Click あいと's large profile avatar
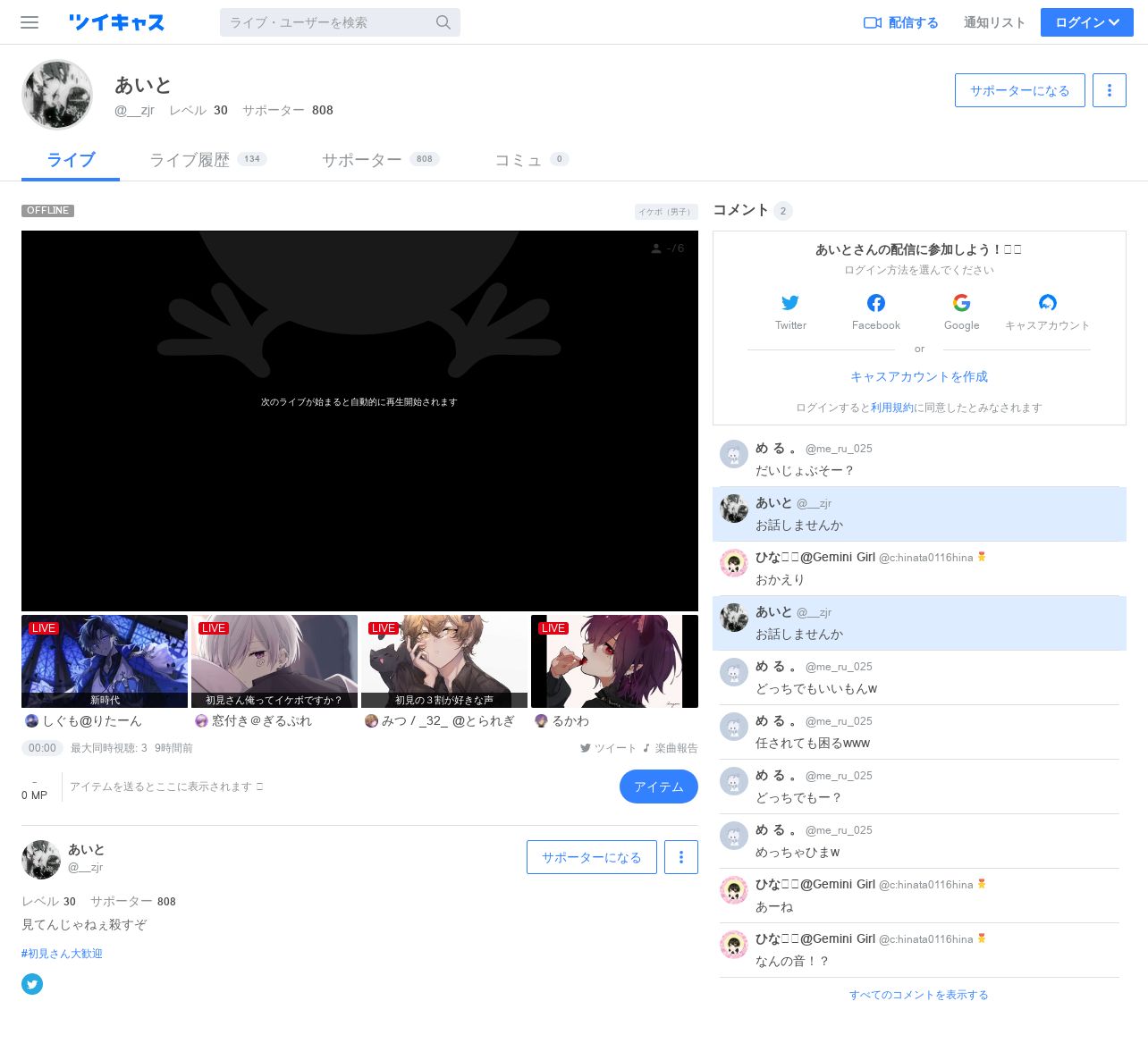 click(x=57, y=95)
